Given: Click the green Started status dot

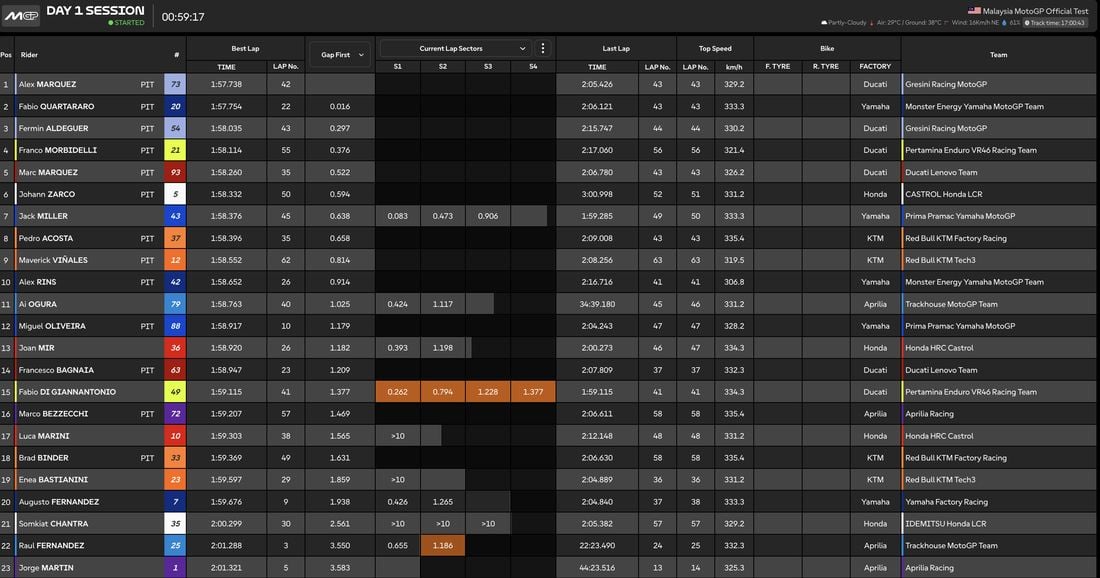Looking at the screenshot, I should (x=111, y=22).
